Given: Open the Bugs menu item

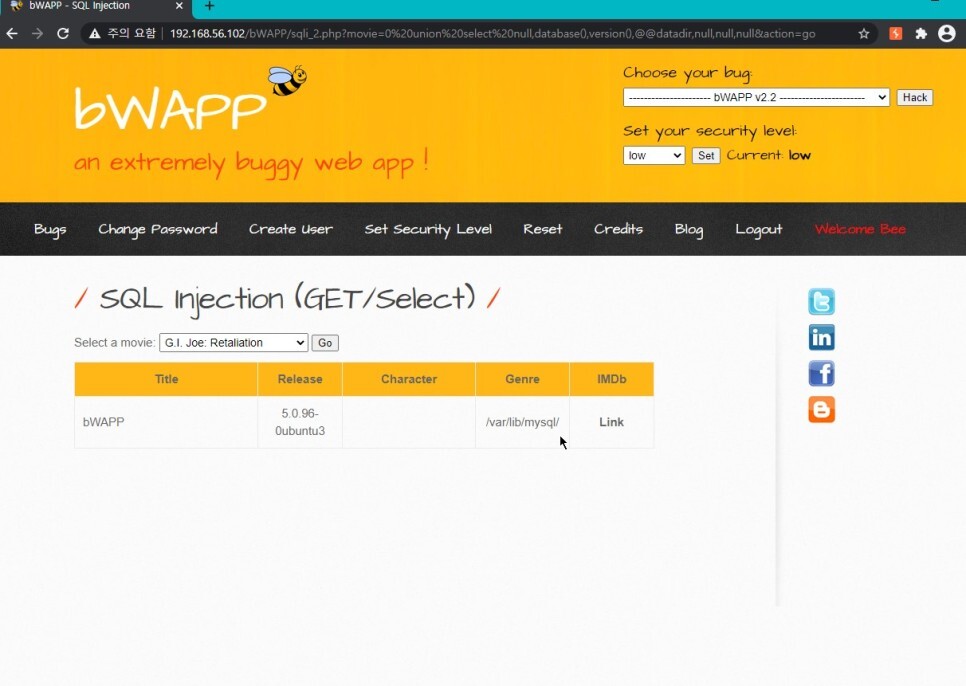Looking at the screenshot, I should pyautogui.click(x=50, y=229).
